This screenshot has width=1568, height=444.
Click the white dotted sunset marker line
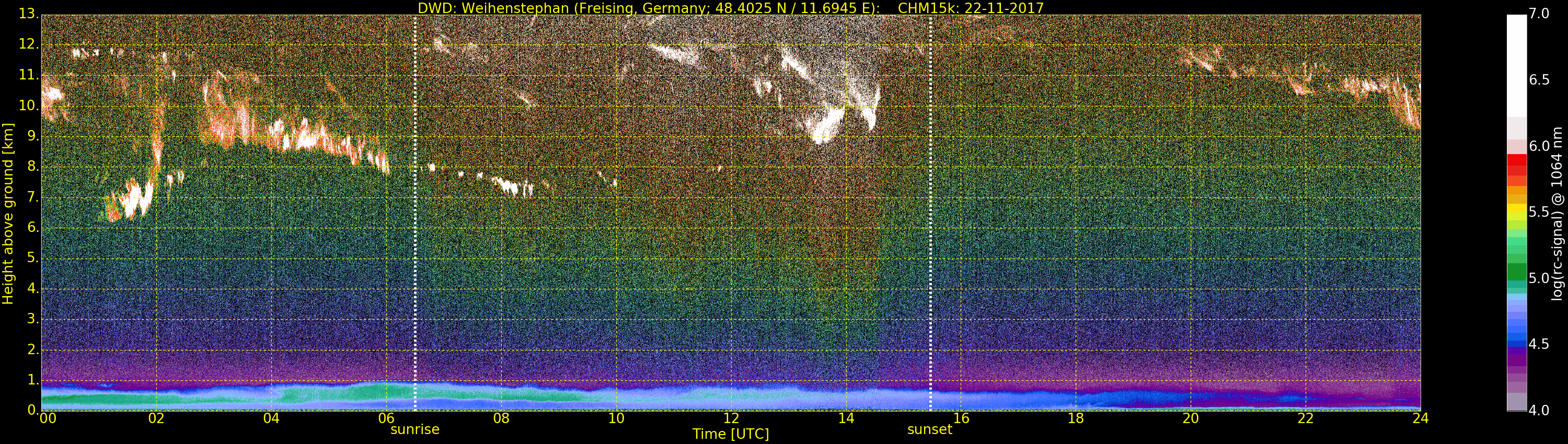[931, 213]
